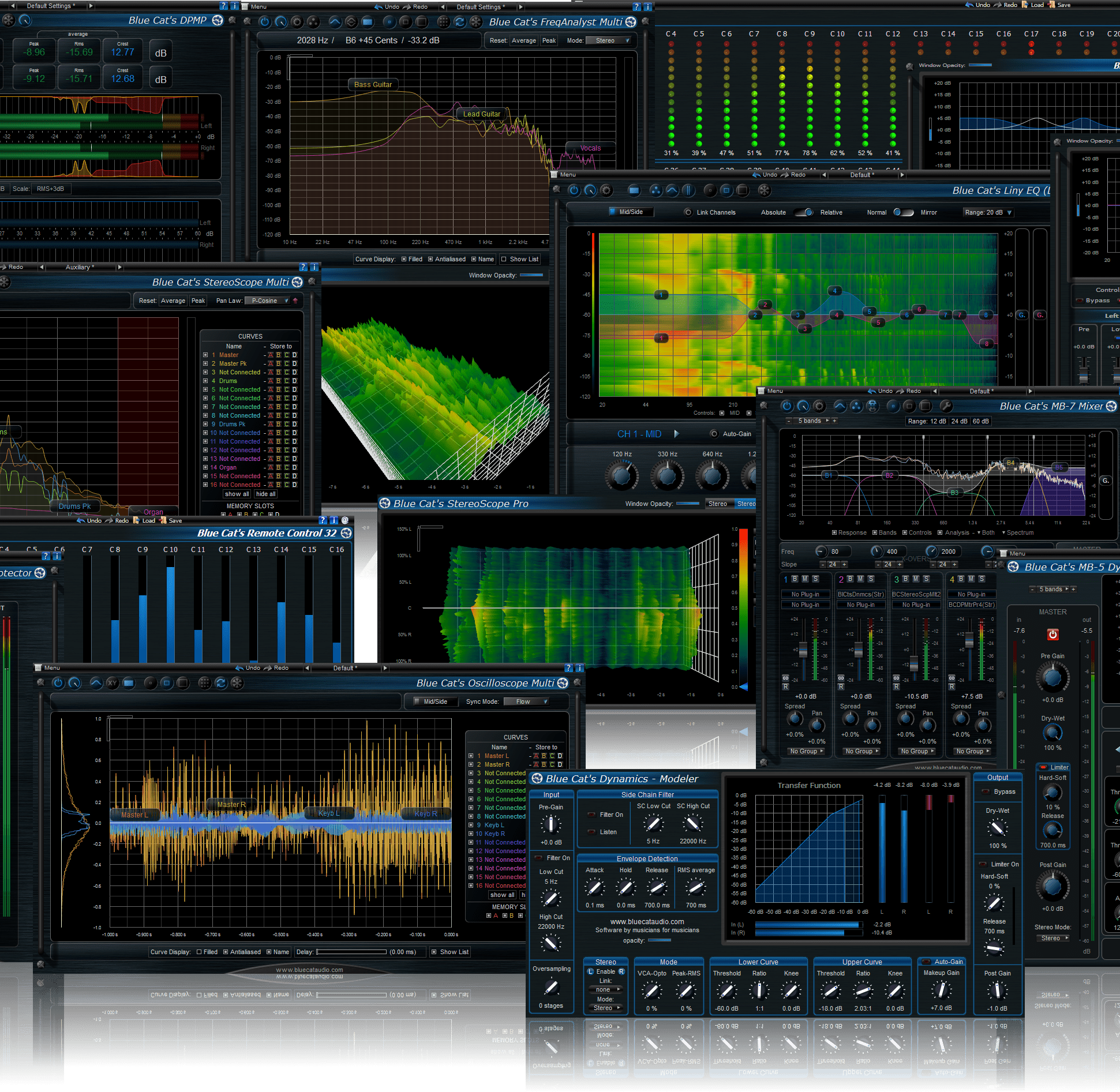Click Oscilloscope Multi XY view icon
This screenshot has height=1092, width=1120.
(112, 682)
